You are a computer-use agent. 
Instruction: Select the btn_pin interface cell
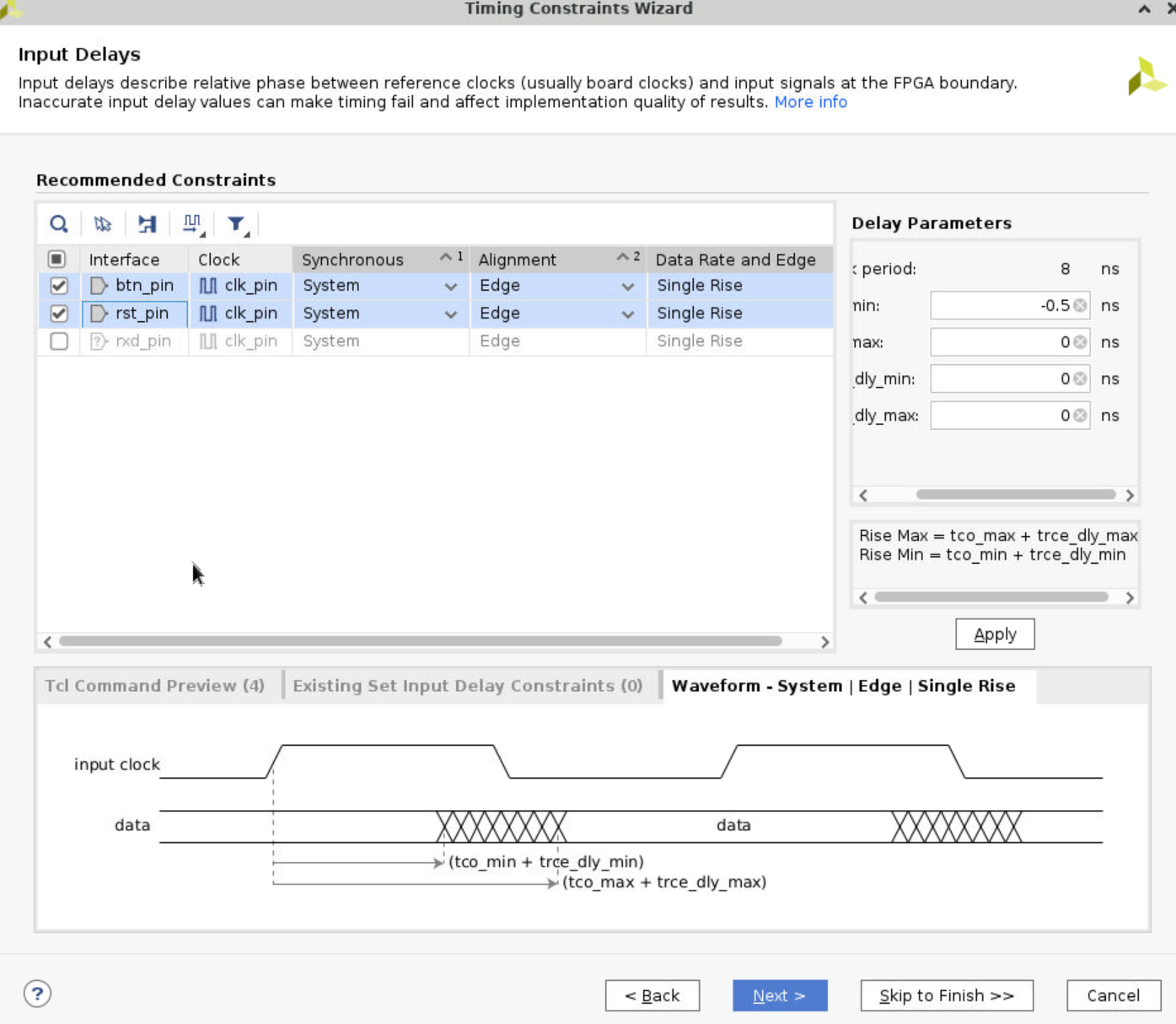coord(134,286)
